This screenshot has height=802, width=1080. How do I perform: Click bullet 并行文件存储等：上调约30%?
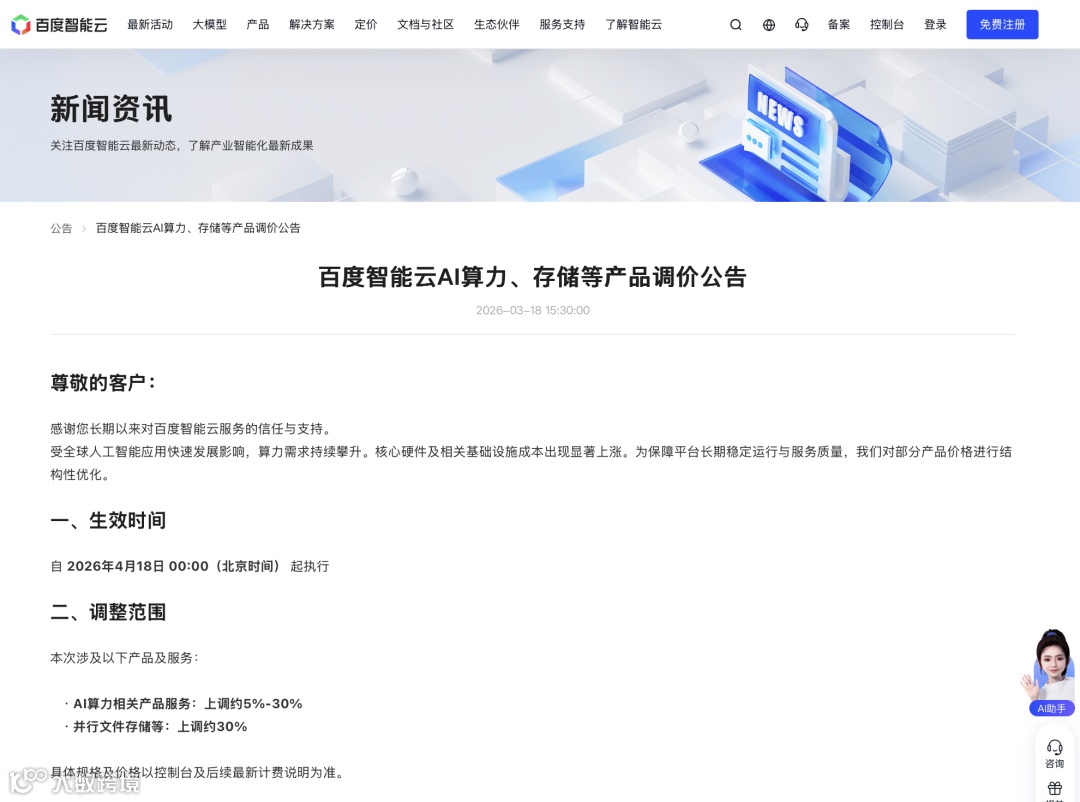point(160,727)
